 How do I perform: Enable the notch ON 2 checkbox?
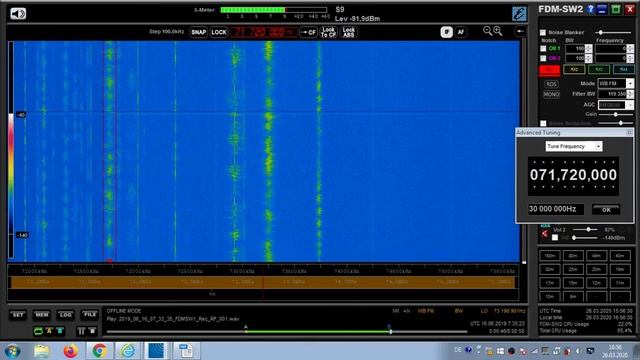pyautogui.click(x=543, y=58)
